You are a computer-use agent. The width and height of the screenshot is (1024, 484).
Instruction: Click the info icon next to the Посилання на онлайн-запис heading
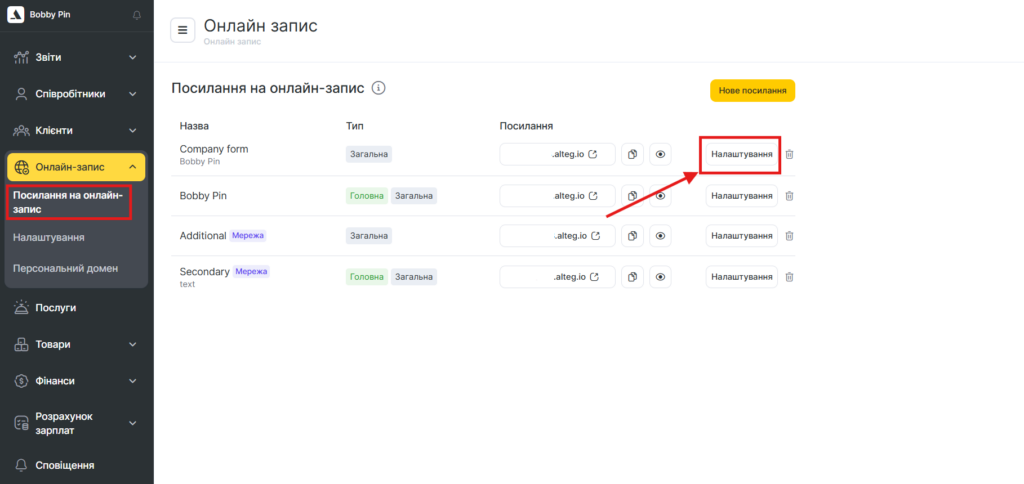378,88
